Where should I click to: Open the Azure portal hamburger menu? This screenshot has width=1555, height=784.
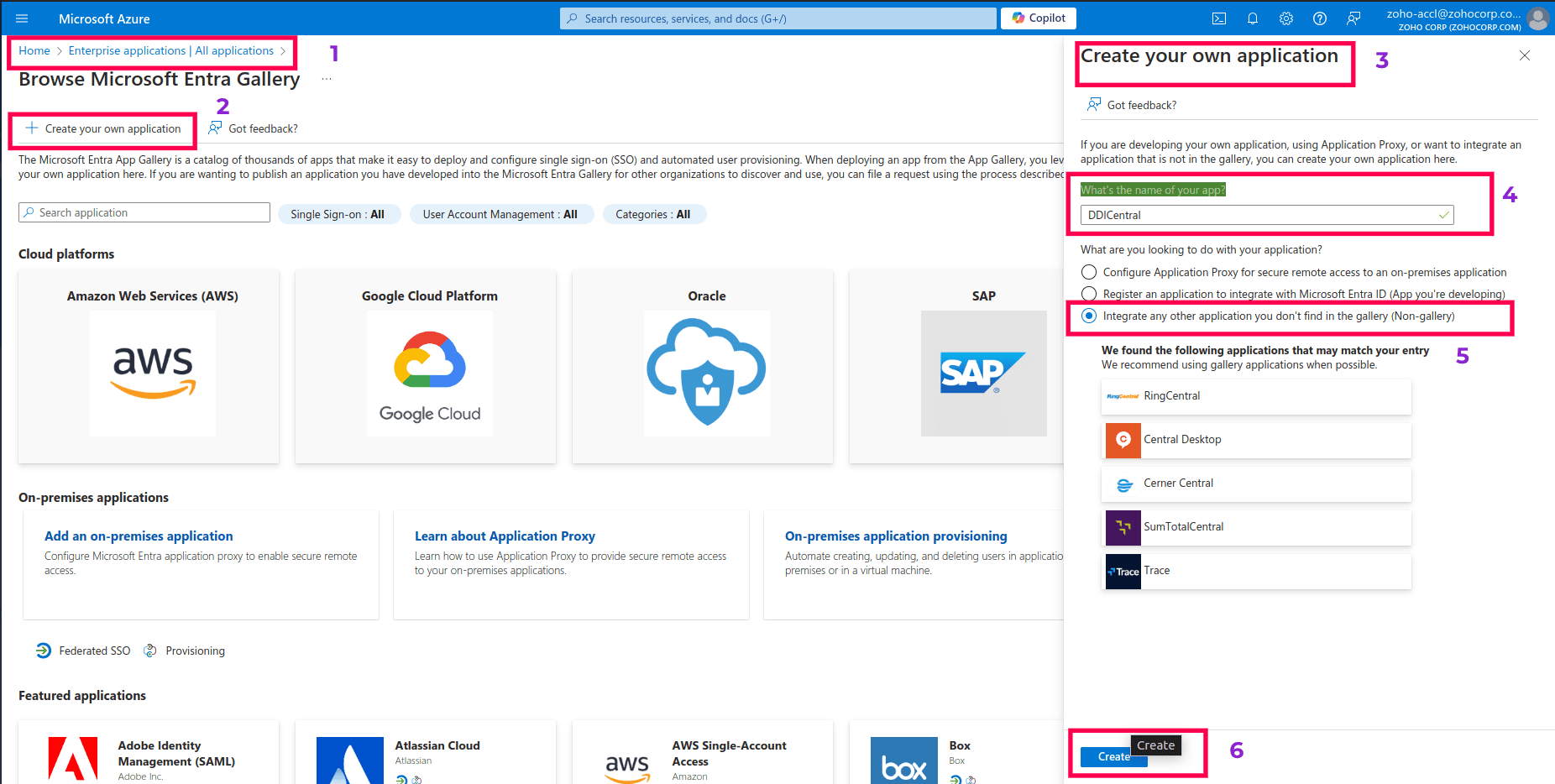coord(22,18)
